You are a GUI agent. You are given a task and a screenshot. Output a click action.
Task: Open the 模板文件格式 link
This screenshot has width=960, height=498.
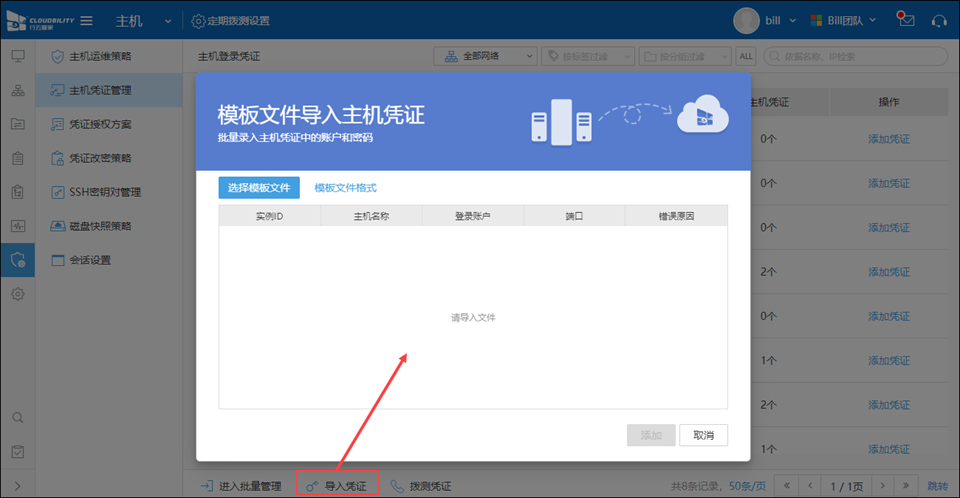[x=345, y=187]
